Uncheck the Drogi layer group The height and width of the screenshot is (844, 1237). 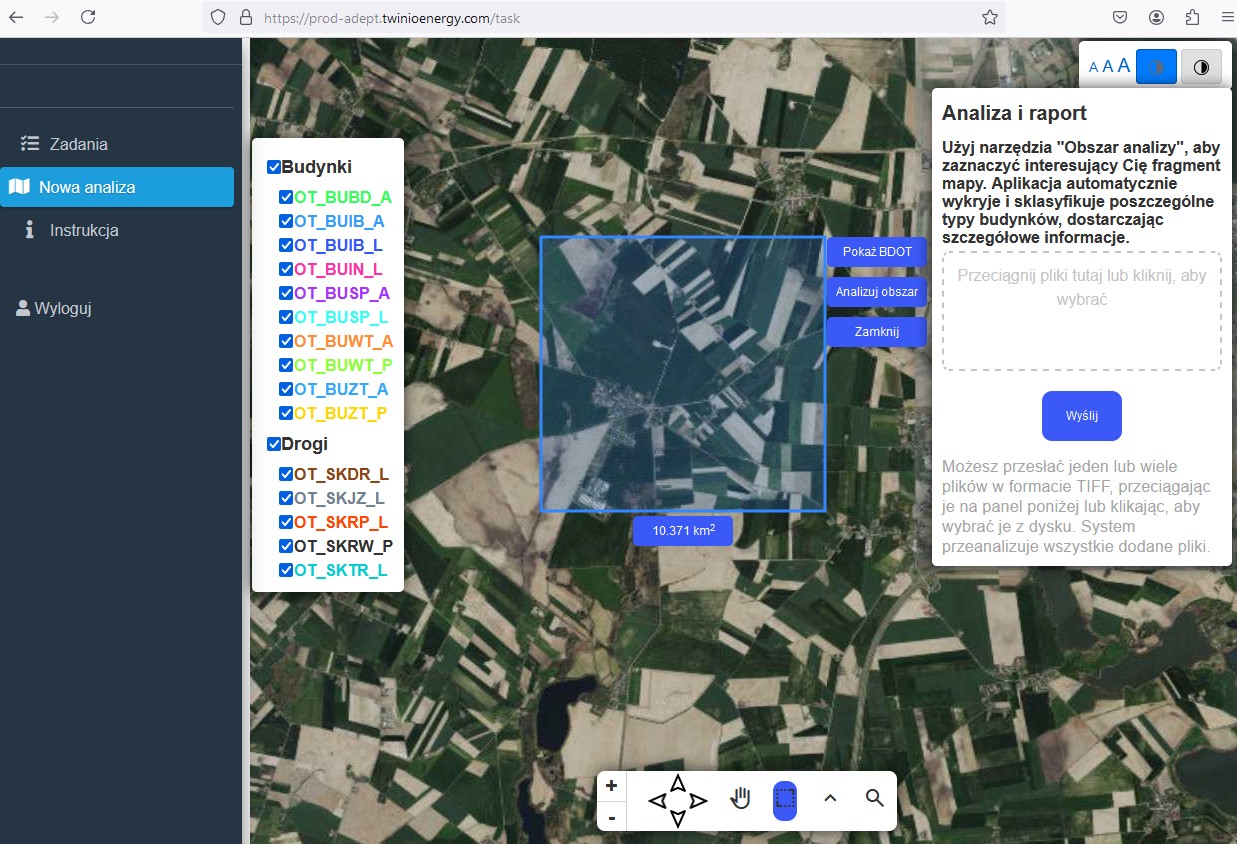click(x=274, y=444)
